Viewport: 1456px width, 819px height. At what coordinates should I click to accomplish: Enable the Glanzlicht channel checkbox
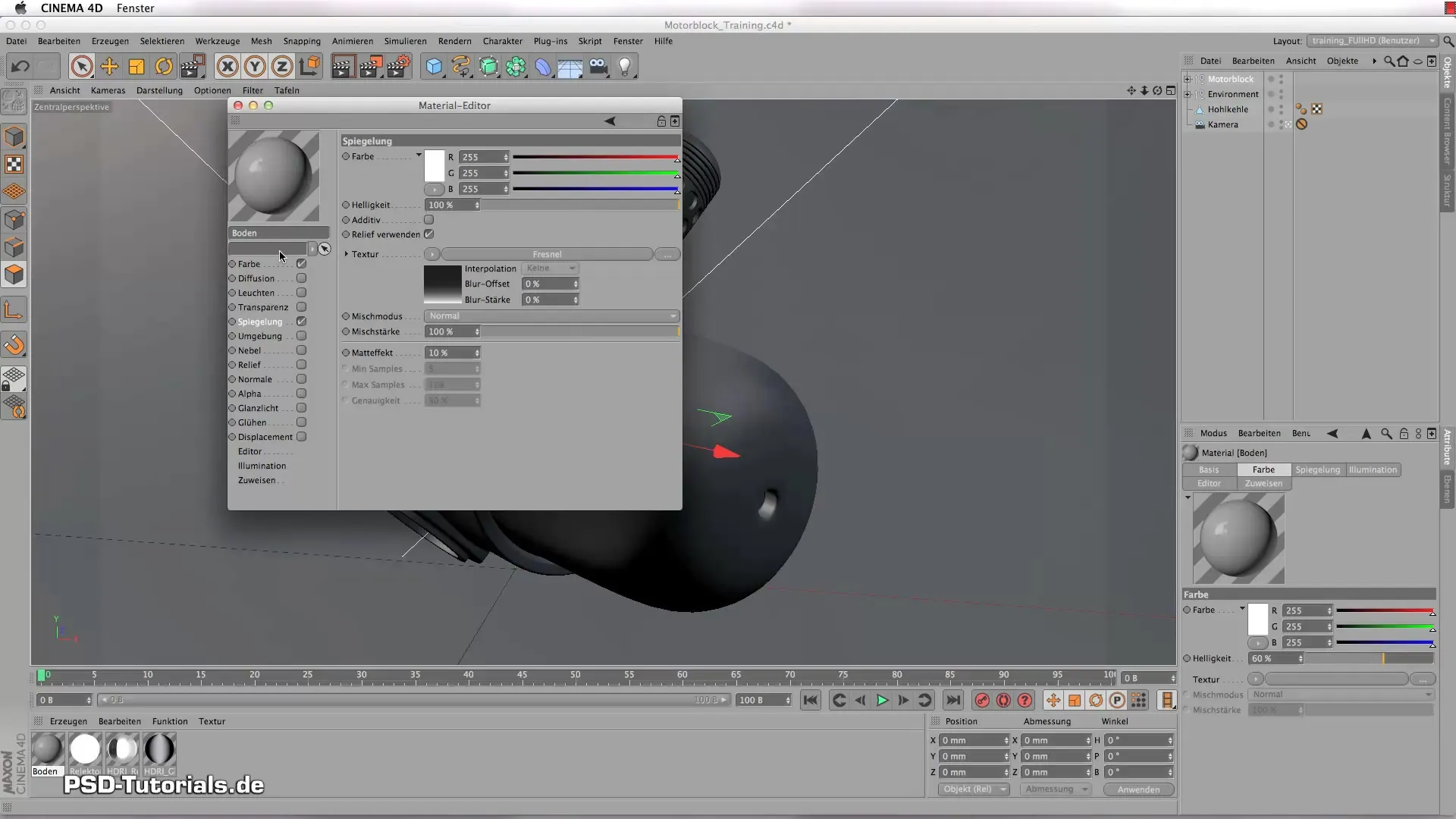tap(301, 408)
